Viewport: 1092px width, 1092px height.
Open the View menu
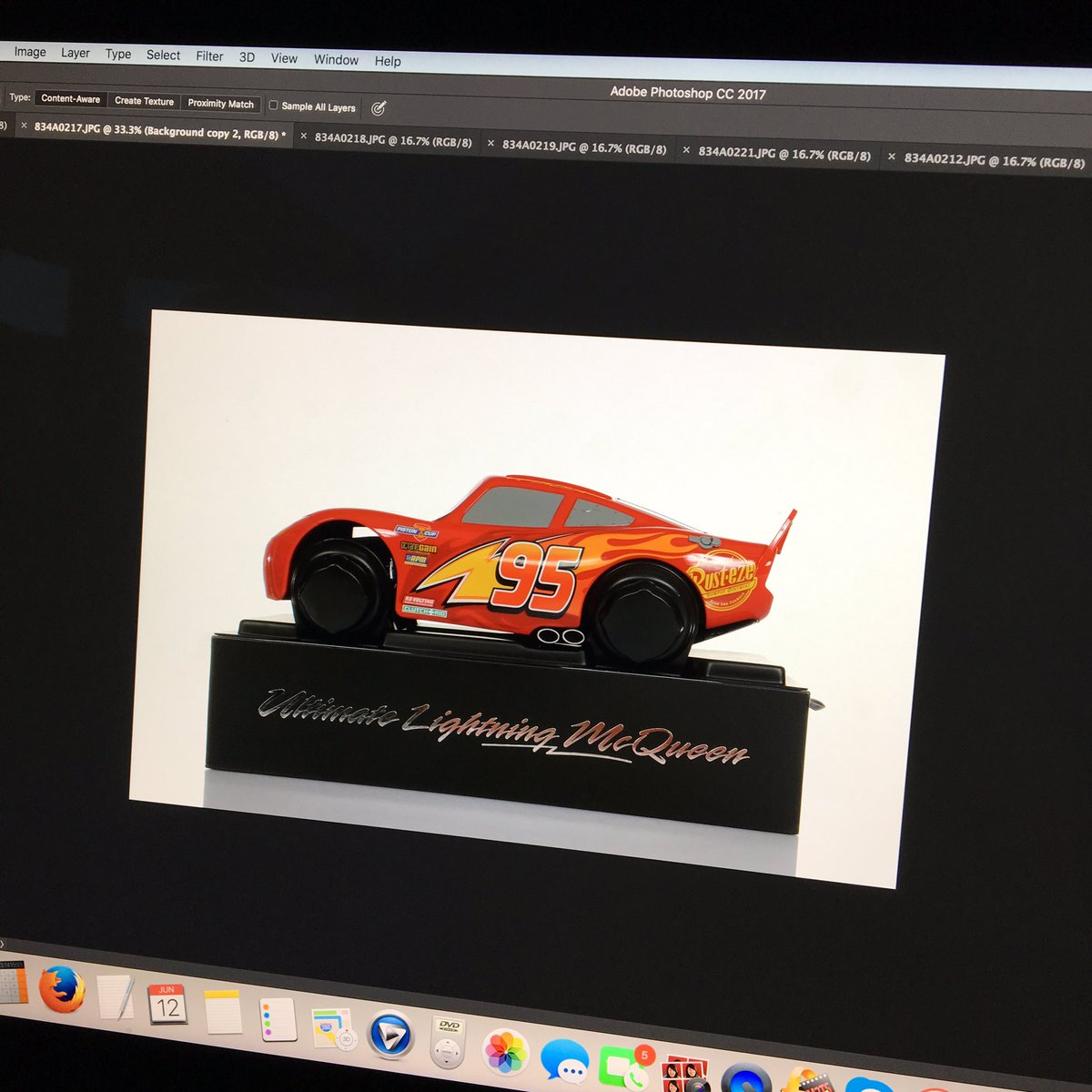coord(284,57)
